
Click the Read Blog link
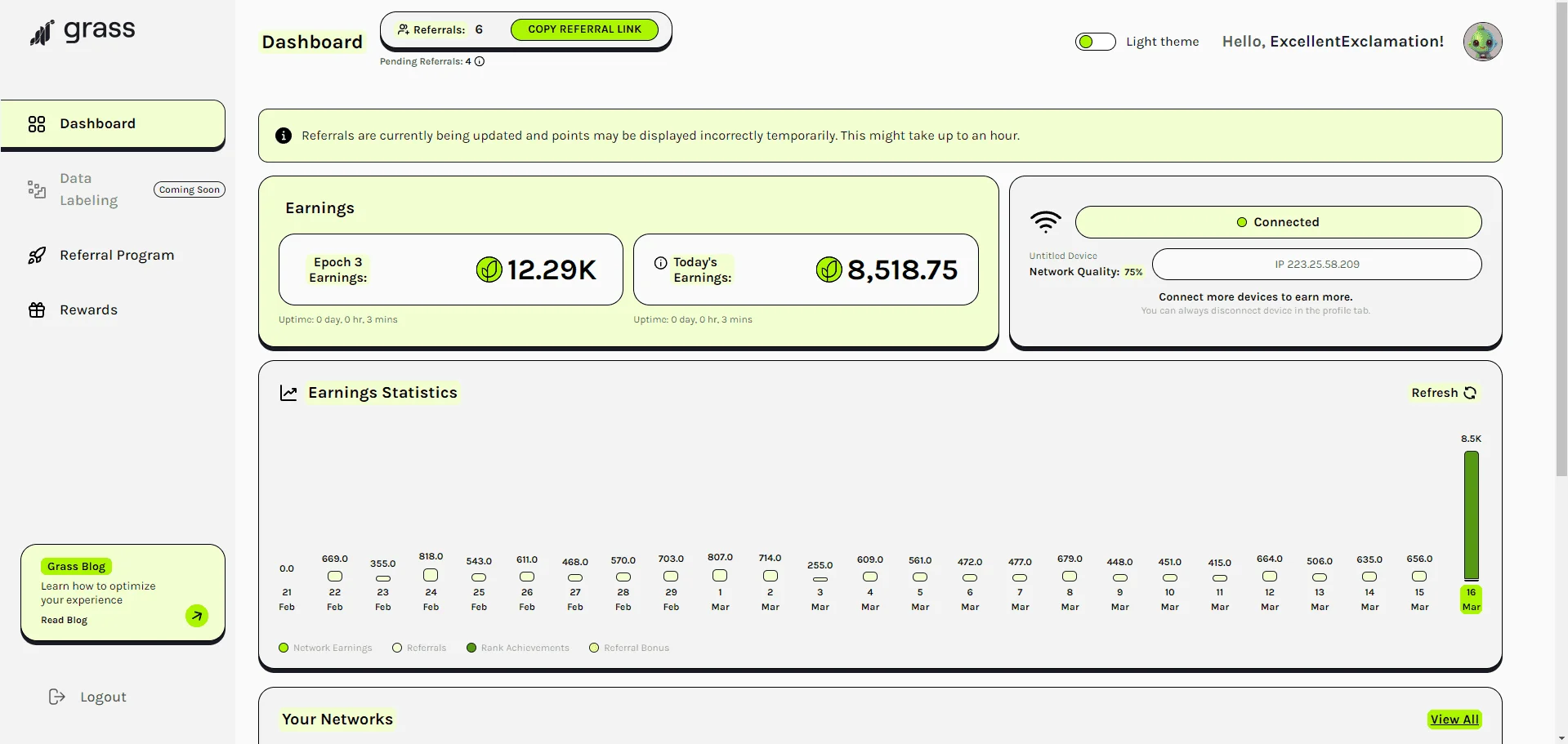pos(64,620)
